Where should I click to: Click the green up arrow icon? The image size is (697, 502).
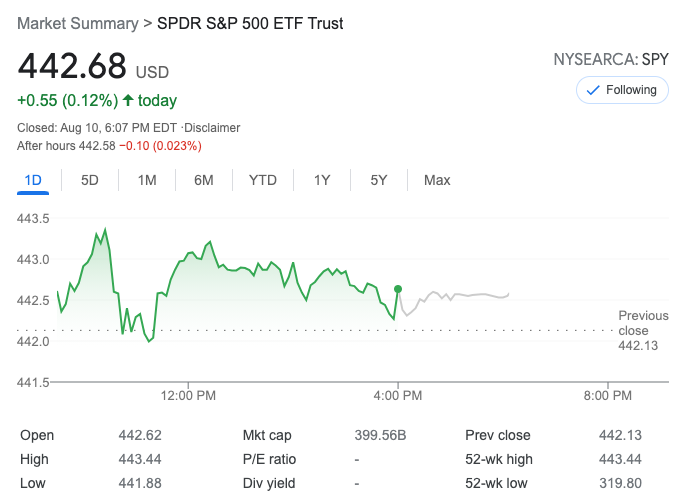pyautogui.click(x=127, y=100)
